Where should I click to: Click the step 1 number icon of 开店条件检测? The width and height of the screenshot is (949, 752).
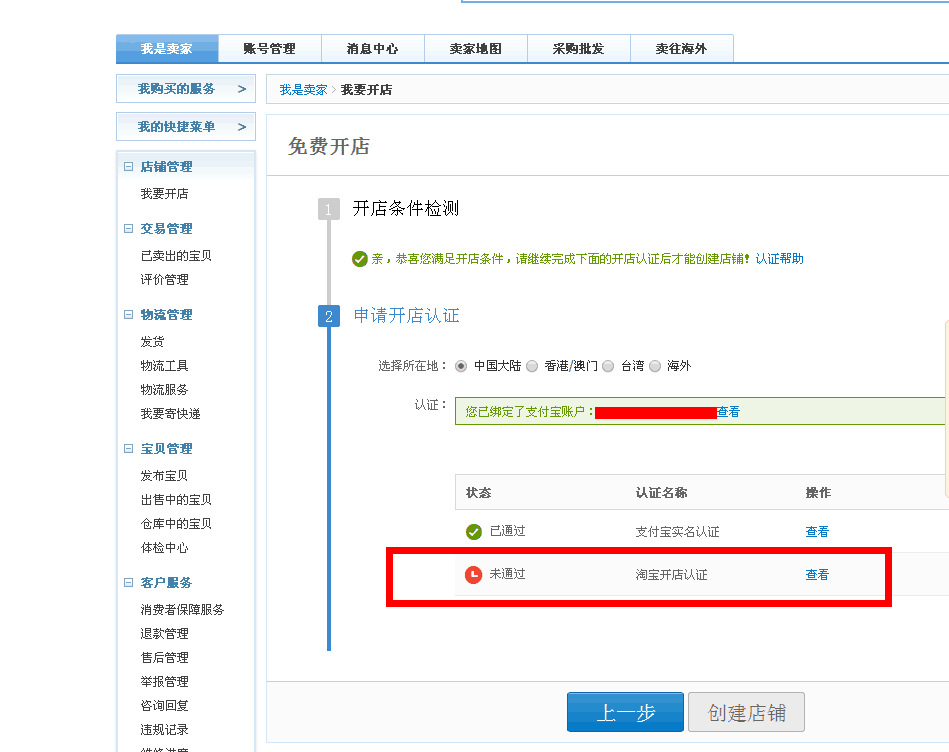pyautogui.click(x=329, y=209)
